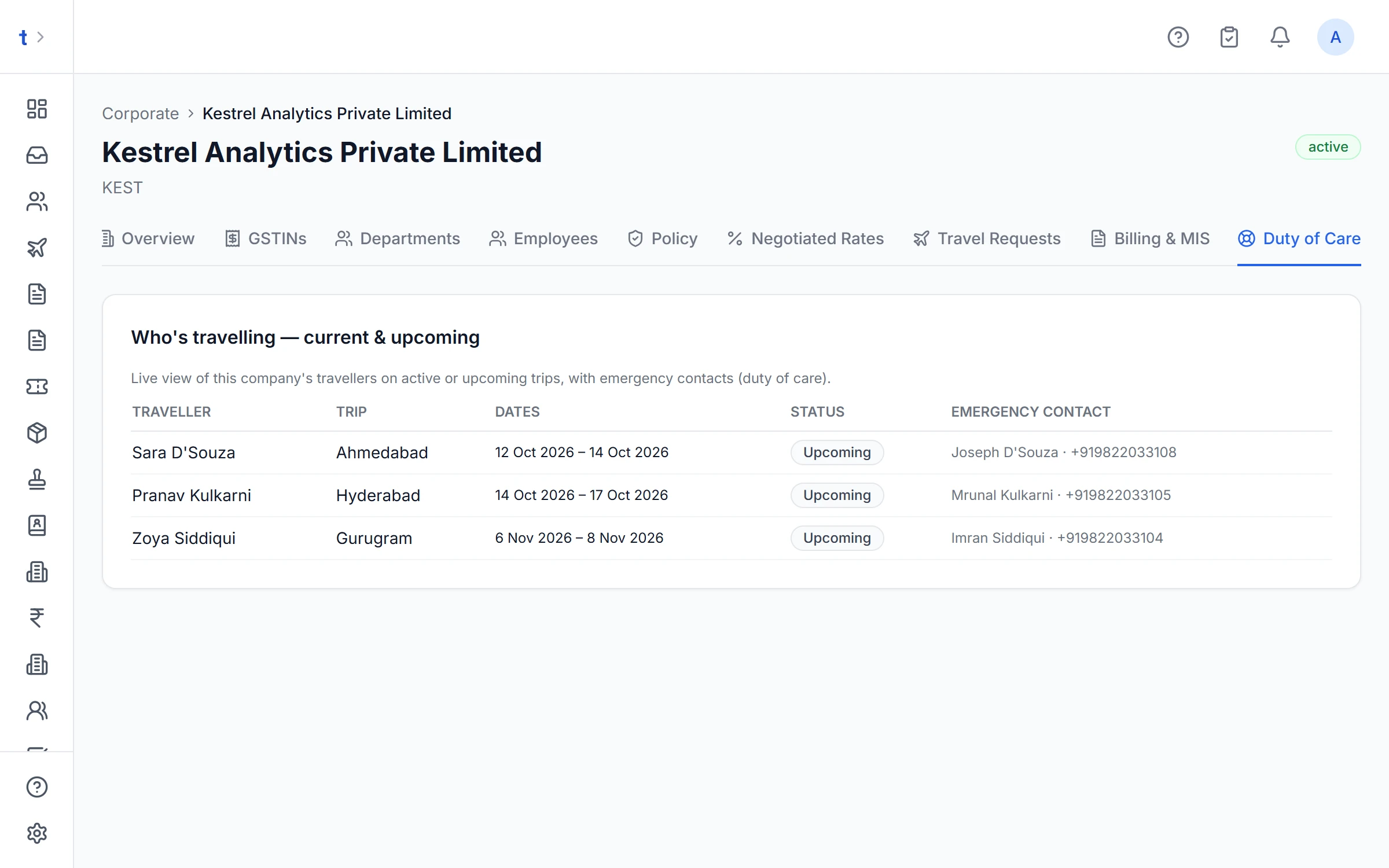Click the help question mark in top header
This screenshot has width=1389, height=868.
pos(1178,37)
